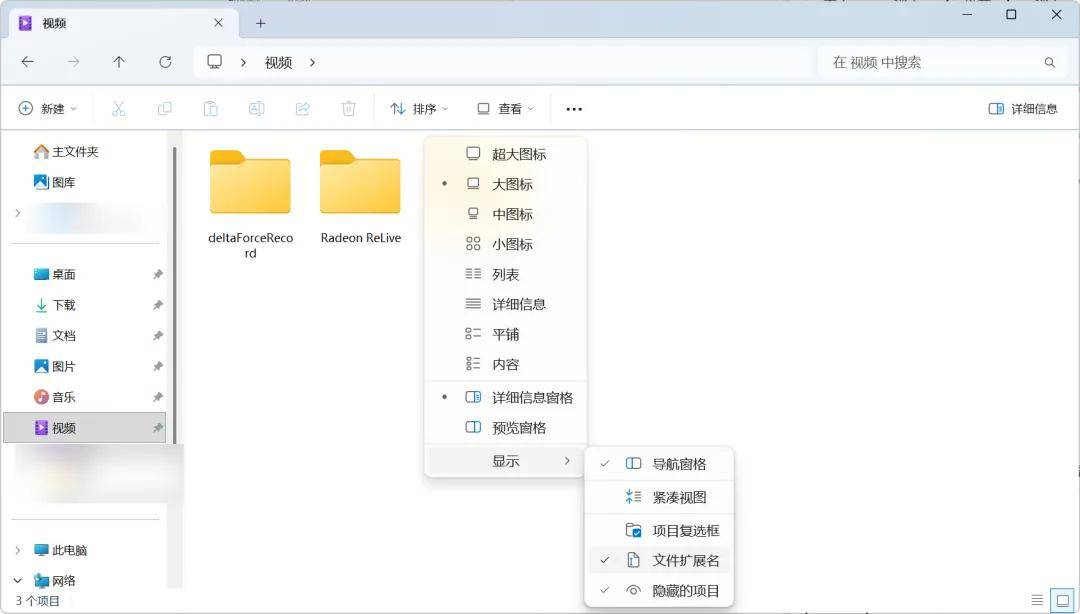Expand the 此电脑 tree node
The image size is (1080, 614).
(x=18, y=550)
